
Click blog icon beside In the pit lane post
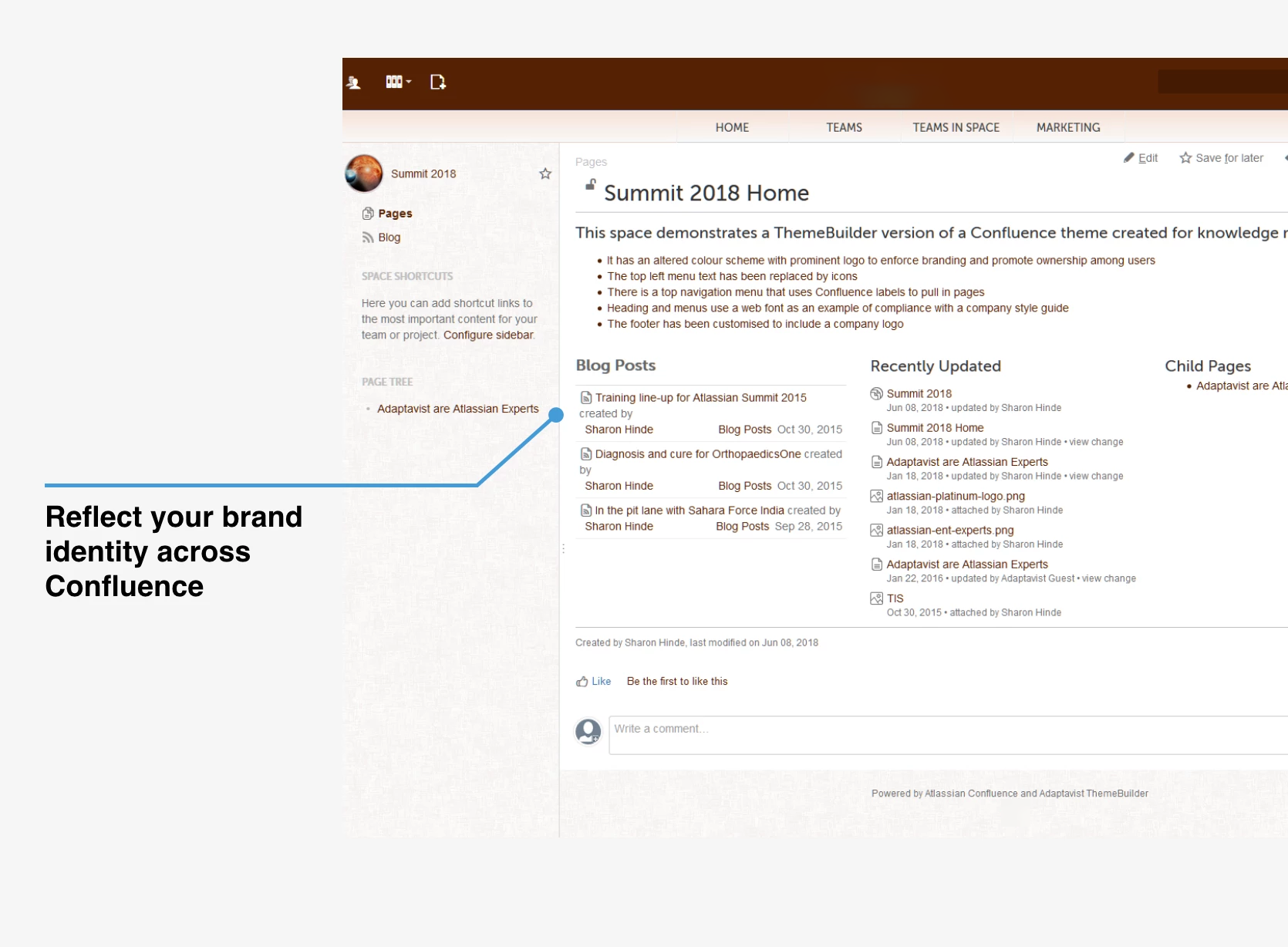point(586,511)
